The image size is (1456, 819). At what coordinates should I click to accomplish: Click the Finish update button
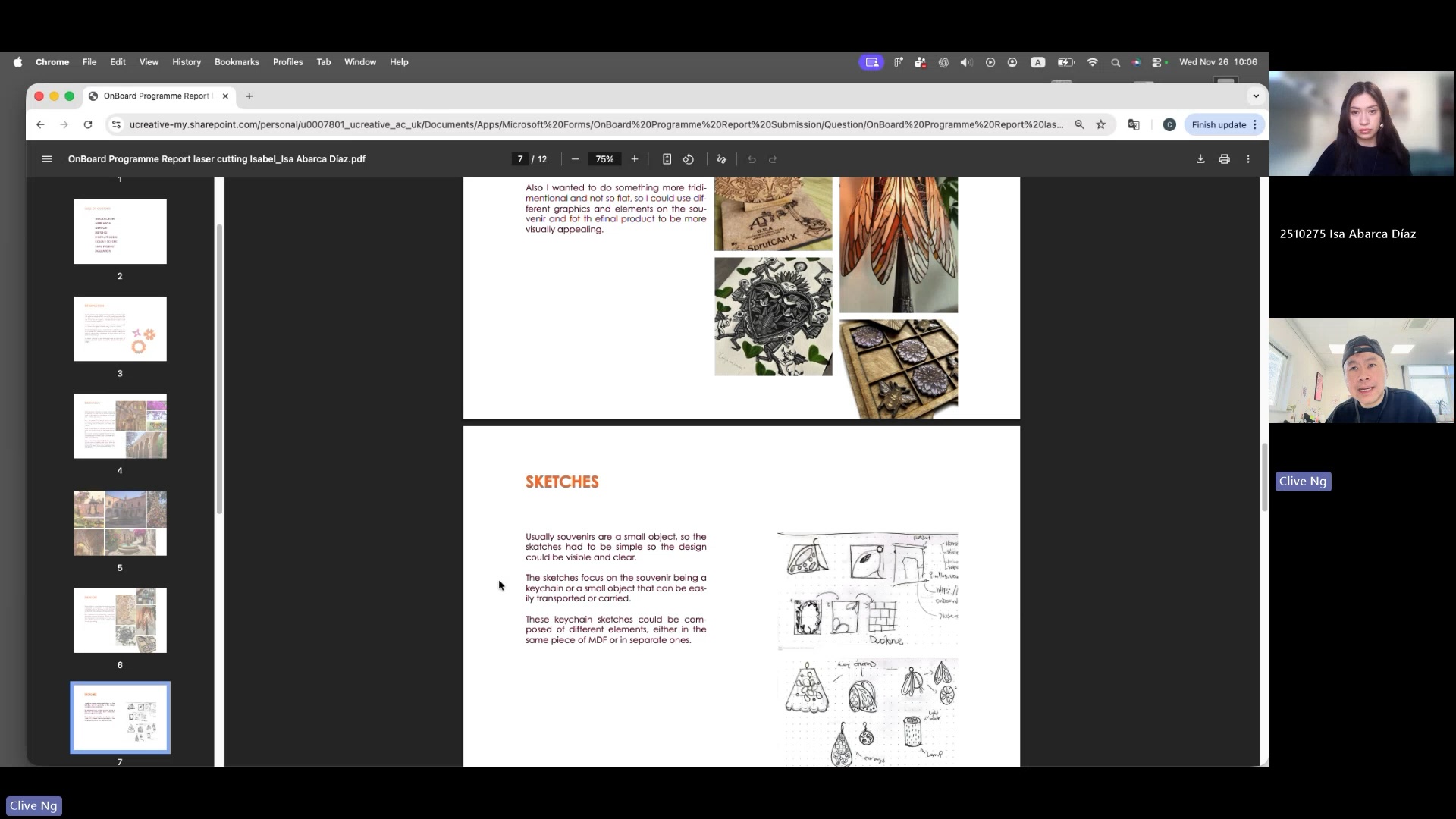coord(1219,124)
